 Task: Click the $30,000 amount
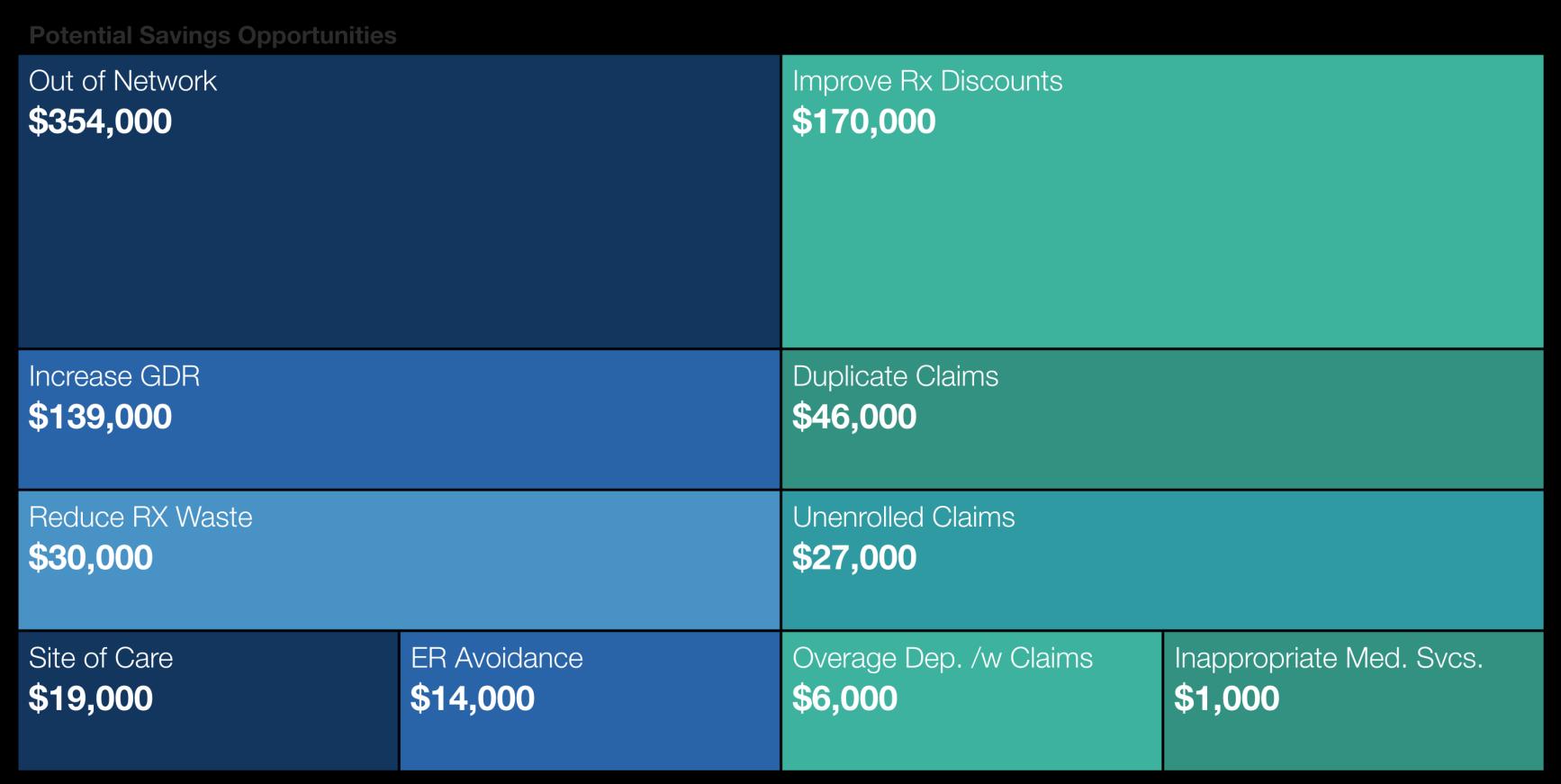(91, 558)
